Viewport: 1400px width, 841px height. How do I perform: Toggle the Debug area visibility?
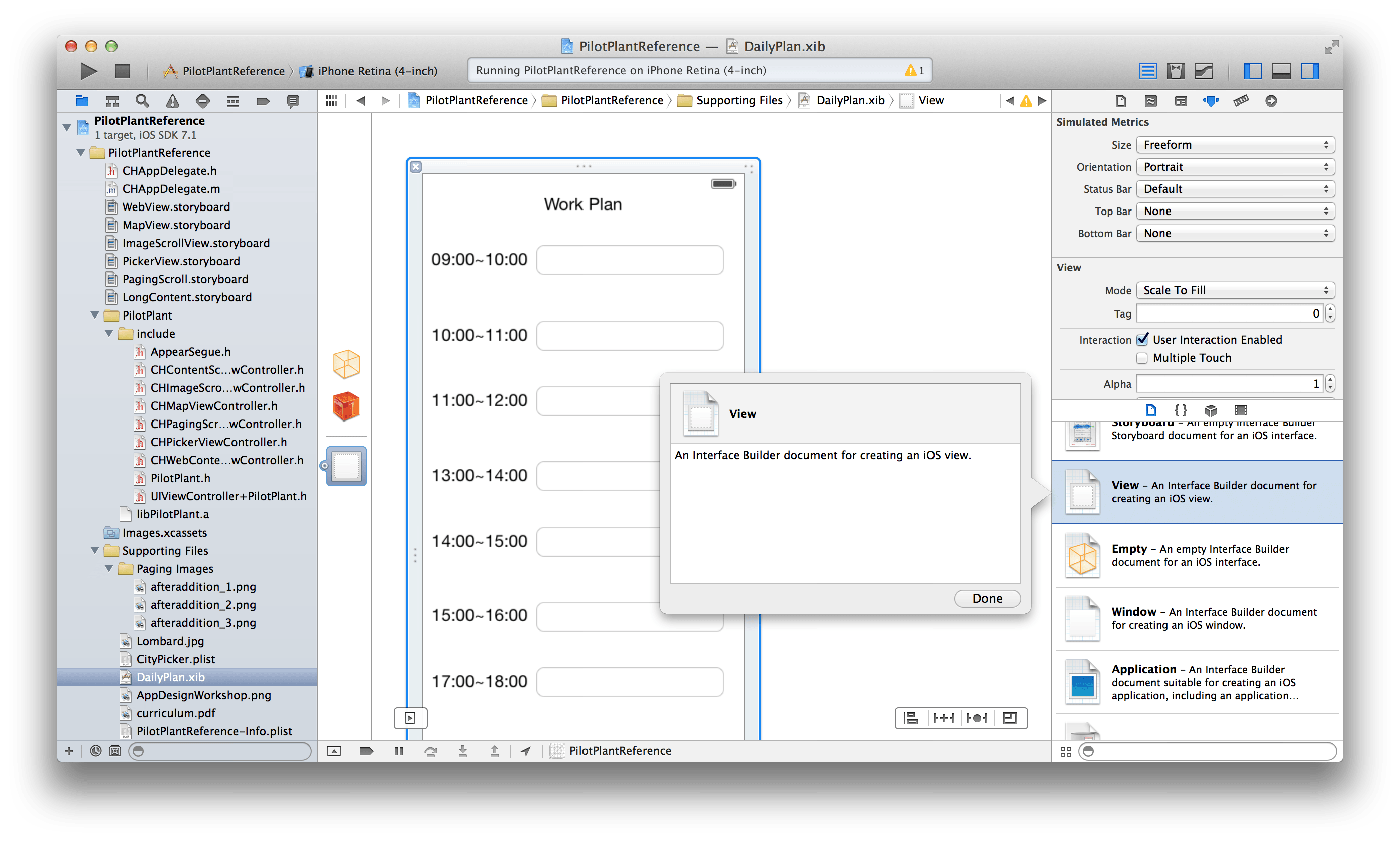(1281, 71)
